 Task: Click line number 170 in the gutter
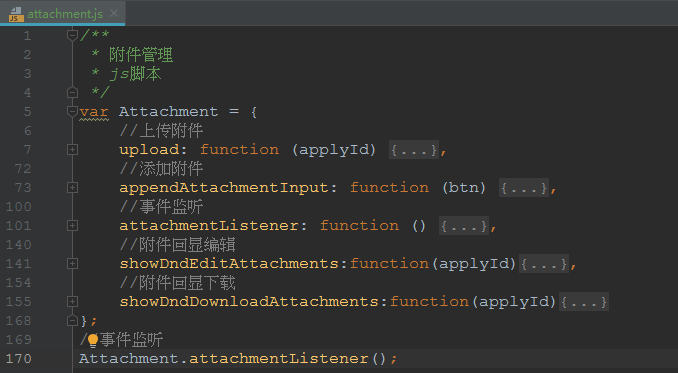(x=19, y=359)
